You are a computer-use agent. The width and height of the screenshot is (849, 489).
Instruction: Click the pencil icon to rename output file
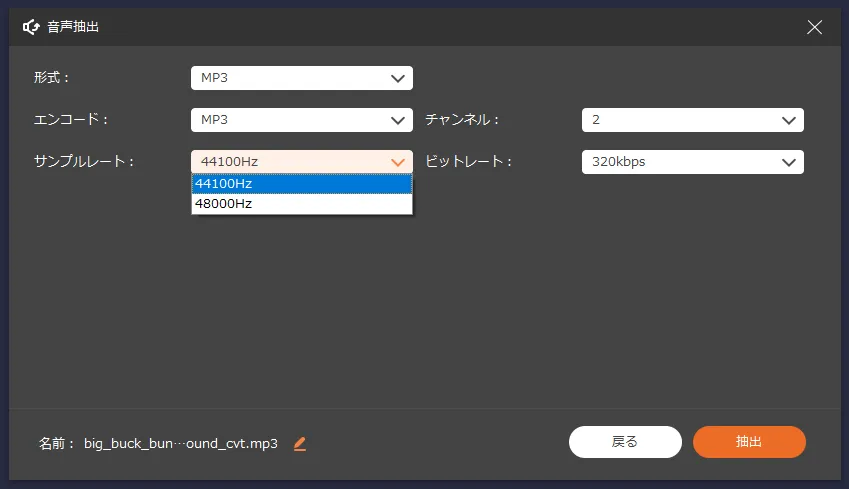(x=300, y=443)
